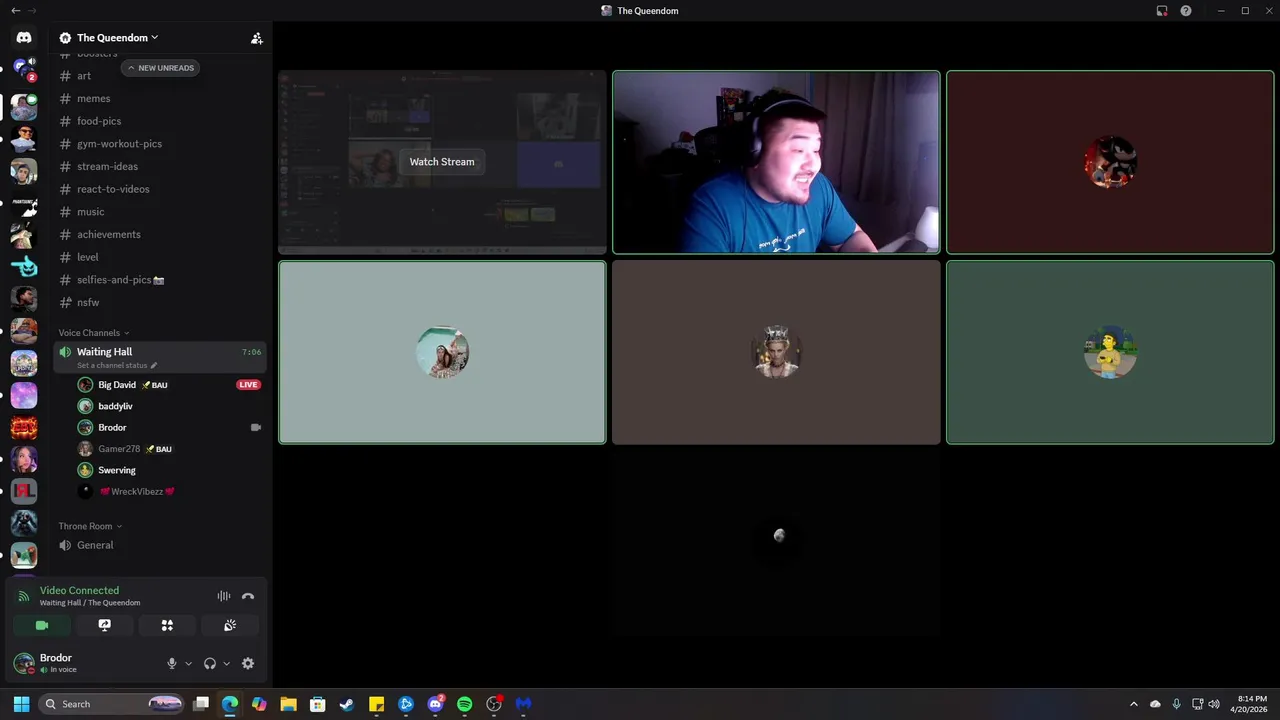Screen dimensions: 1280x720
Task: Focus the brown crown-avatar tile
Action: (x=776, y=352)
